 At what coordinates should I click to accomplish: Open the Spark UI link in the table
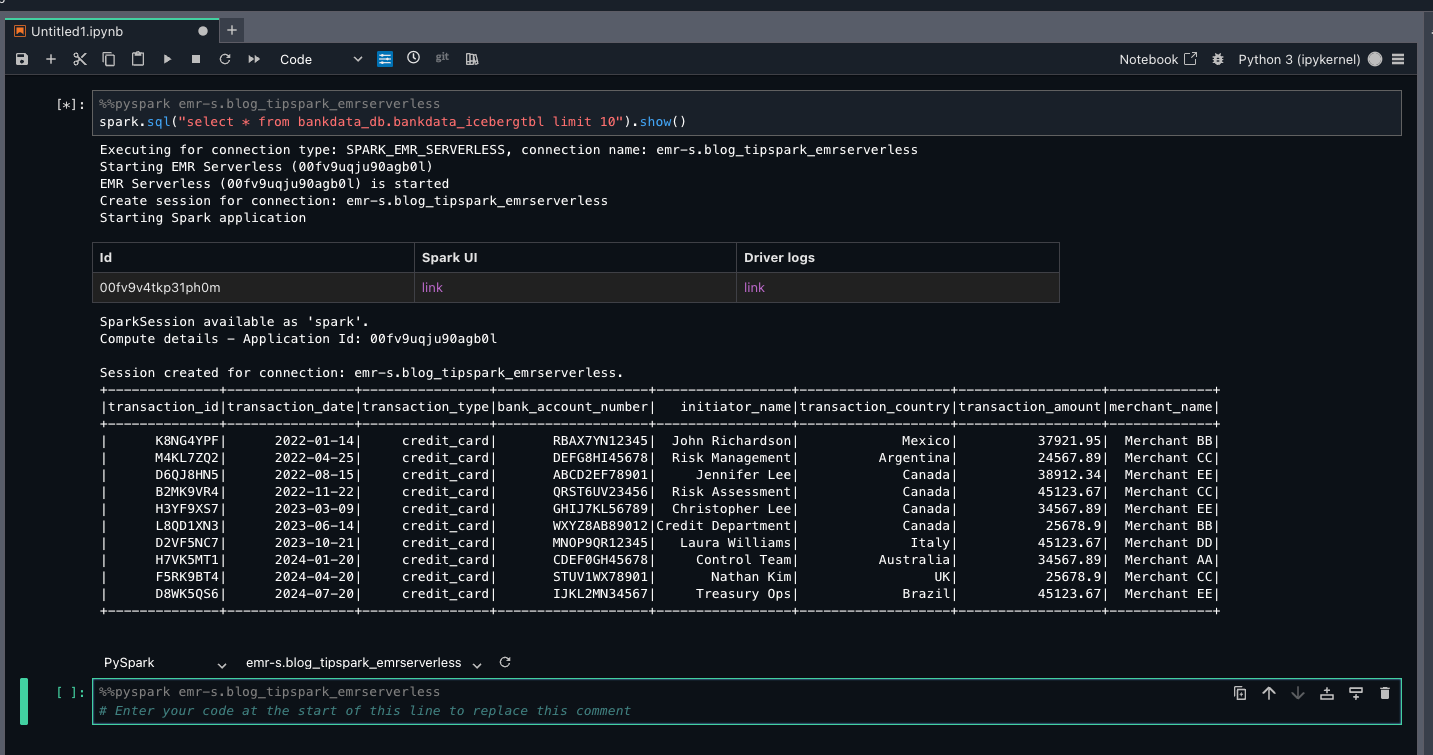coord(432,288)
